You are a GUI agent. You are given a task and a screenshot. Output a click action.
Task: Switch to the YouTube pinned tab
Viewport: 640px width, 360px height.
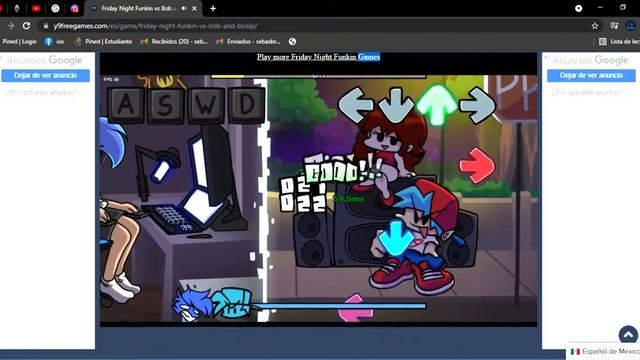tap(36, 8)
